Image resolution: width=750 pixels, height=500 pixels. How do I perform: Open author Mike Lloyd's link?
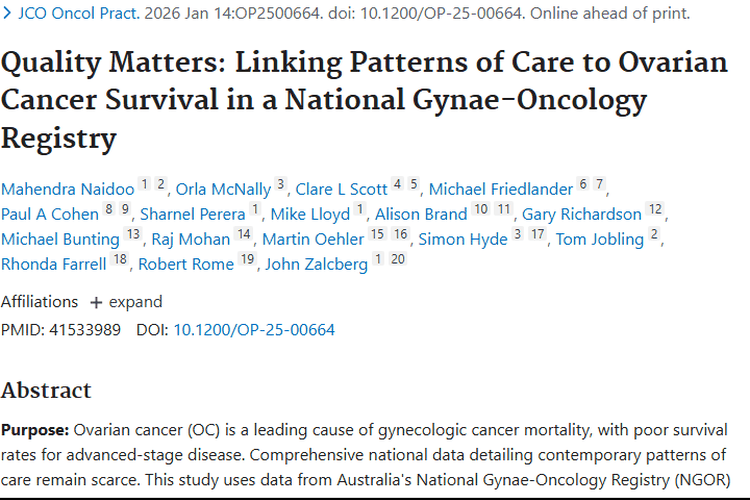coord(310,214)
